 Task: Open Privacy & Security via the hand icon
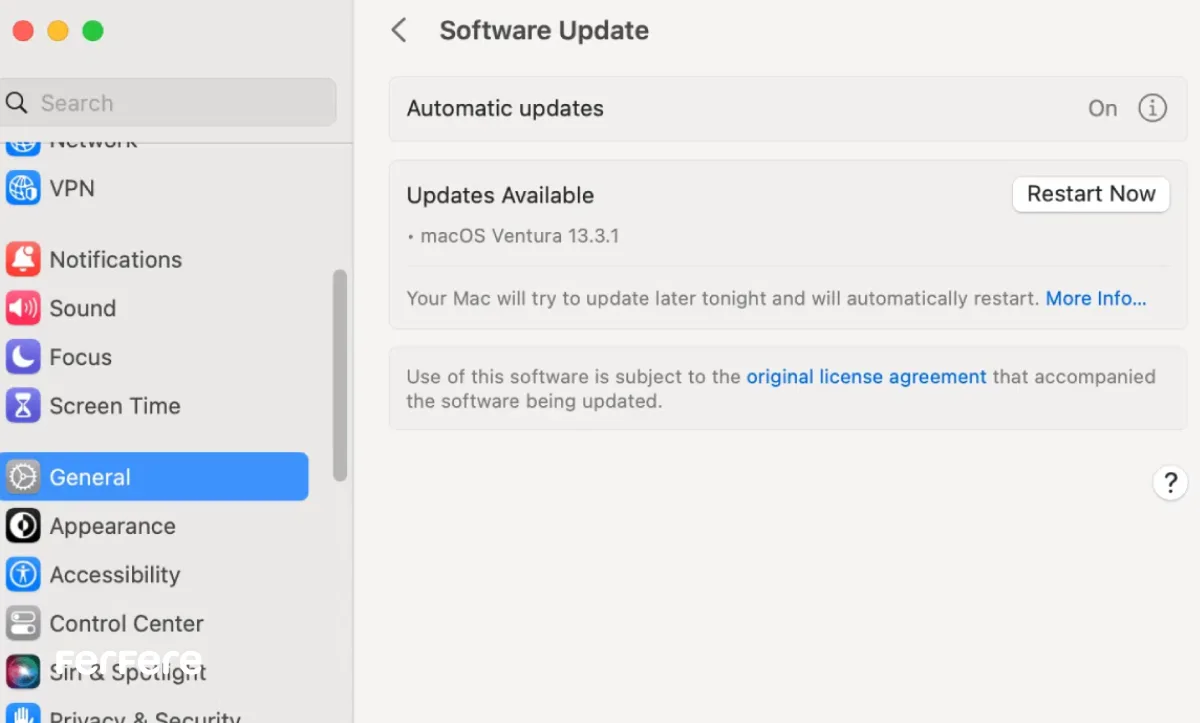coord(23,715)
